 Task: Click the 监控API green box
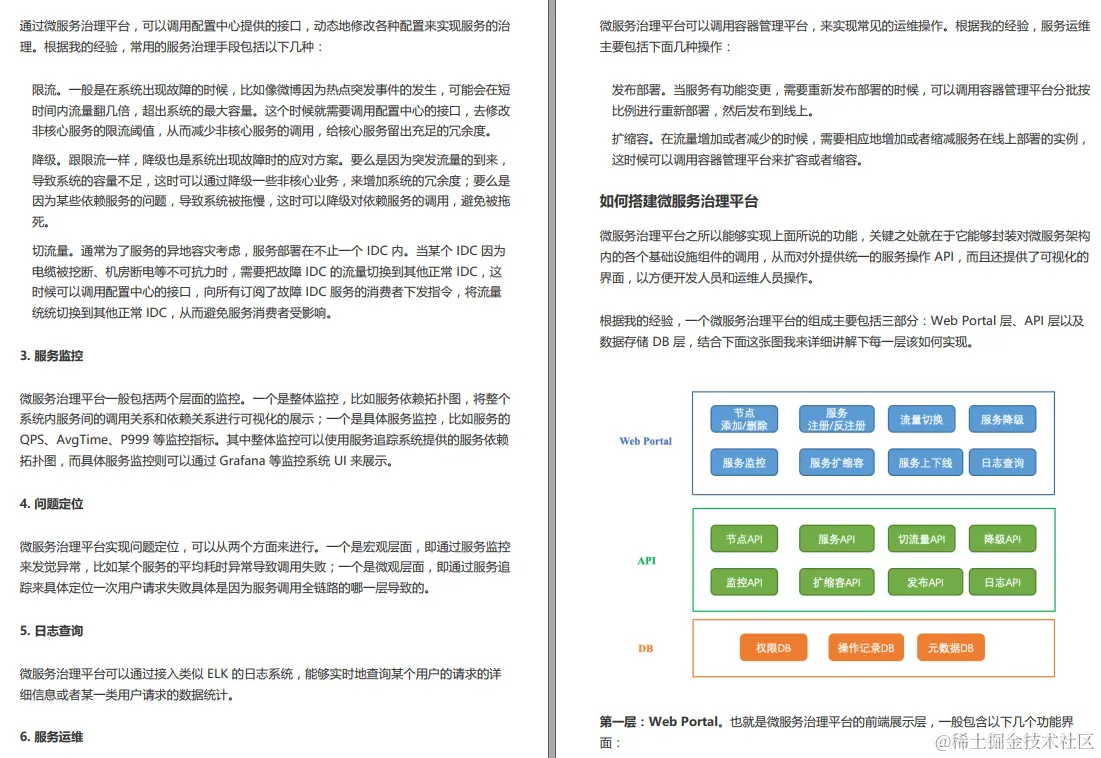click(x=744, y=582)
